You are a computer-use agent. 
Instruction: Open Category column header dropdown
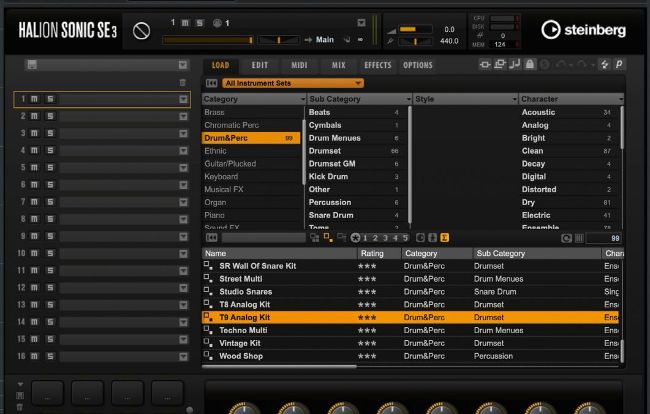303,99
